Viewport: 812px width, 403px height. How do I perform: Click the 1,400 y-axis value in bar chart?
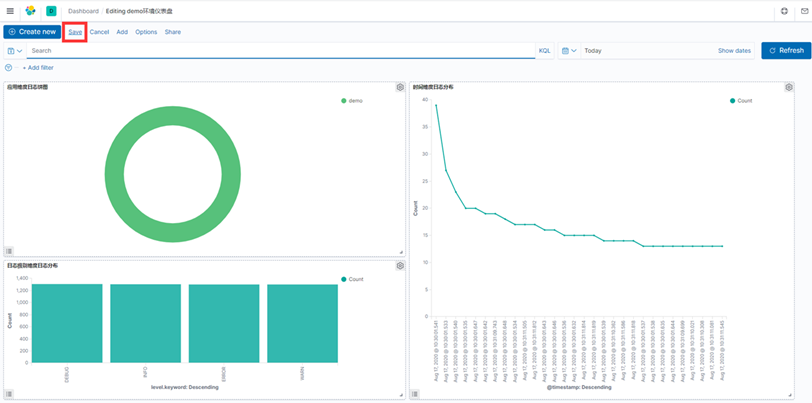coord(22,278)
